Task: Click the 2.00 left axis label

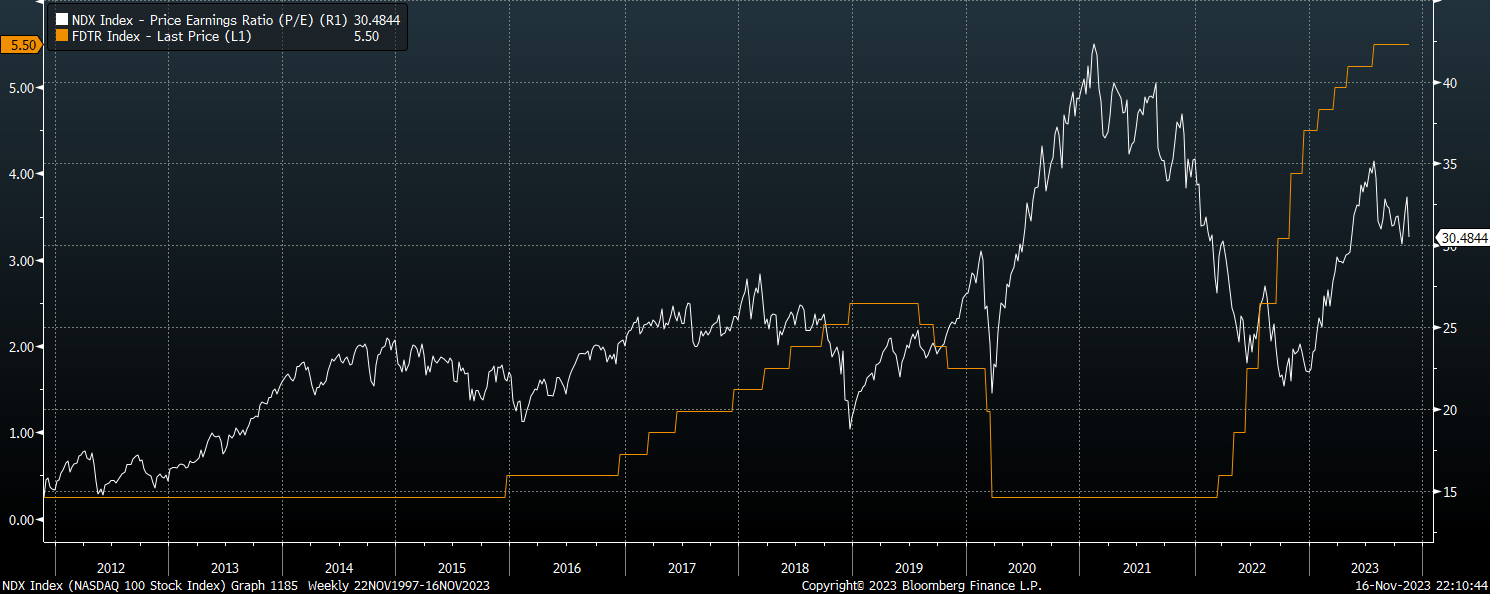Action: pos(21,346)
